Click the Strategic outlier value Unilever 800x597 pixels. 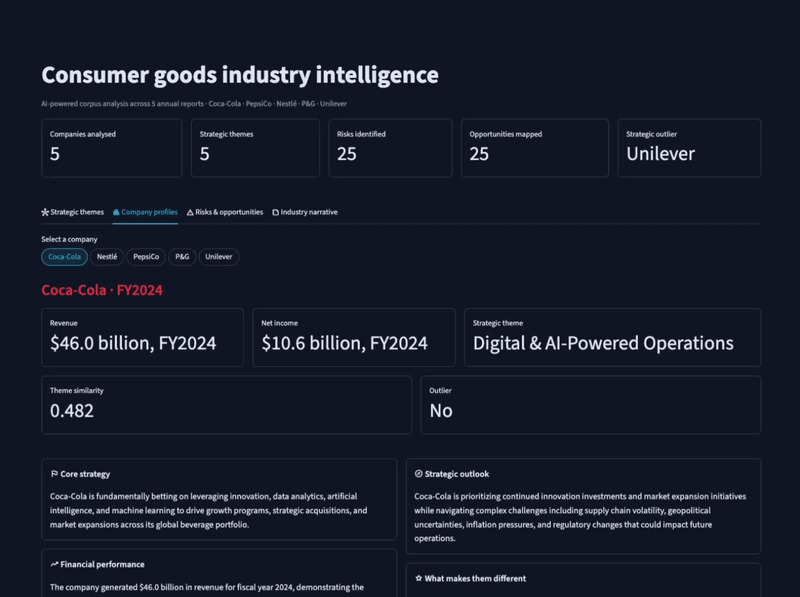point(661,154)
